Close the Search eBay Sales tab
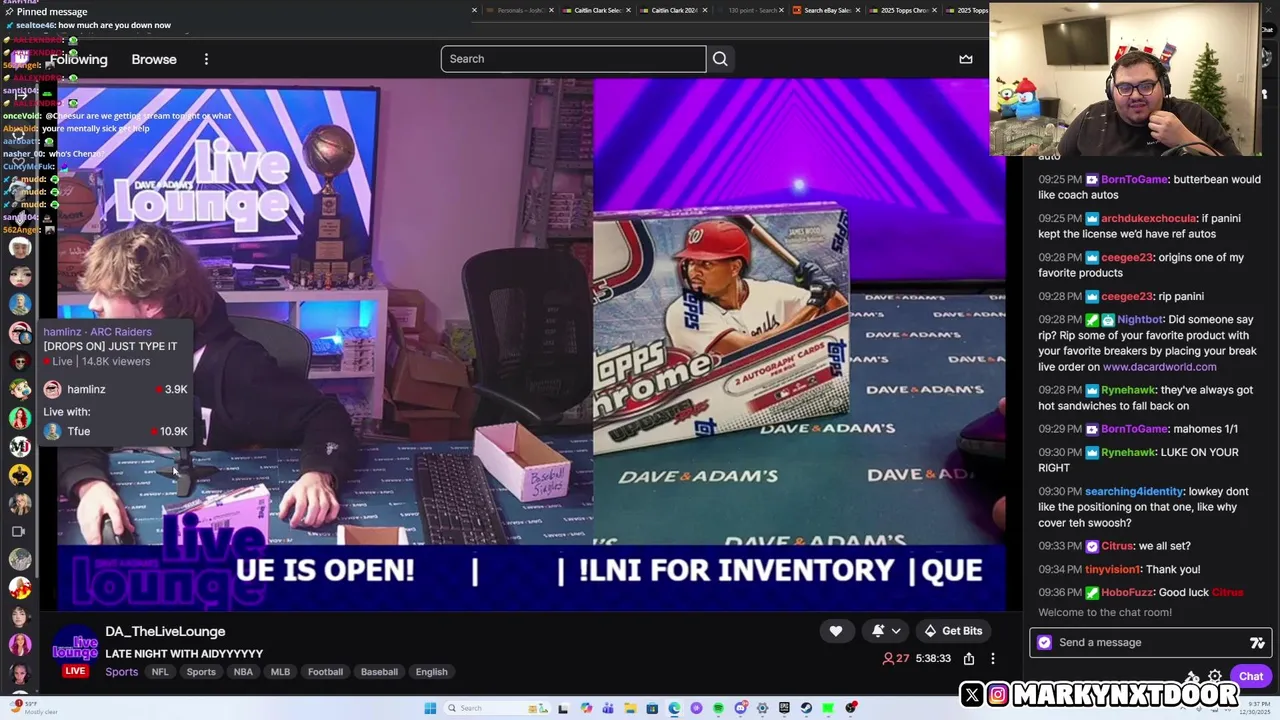This screenshot has width=1280, height=720. tap(857, 10)
